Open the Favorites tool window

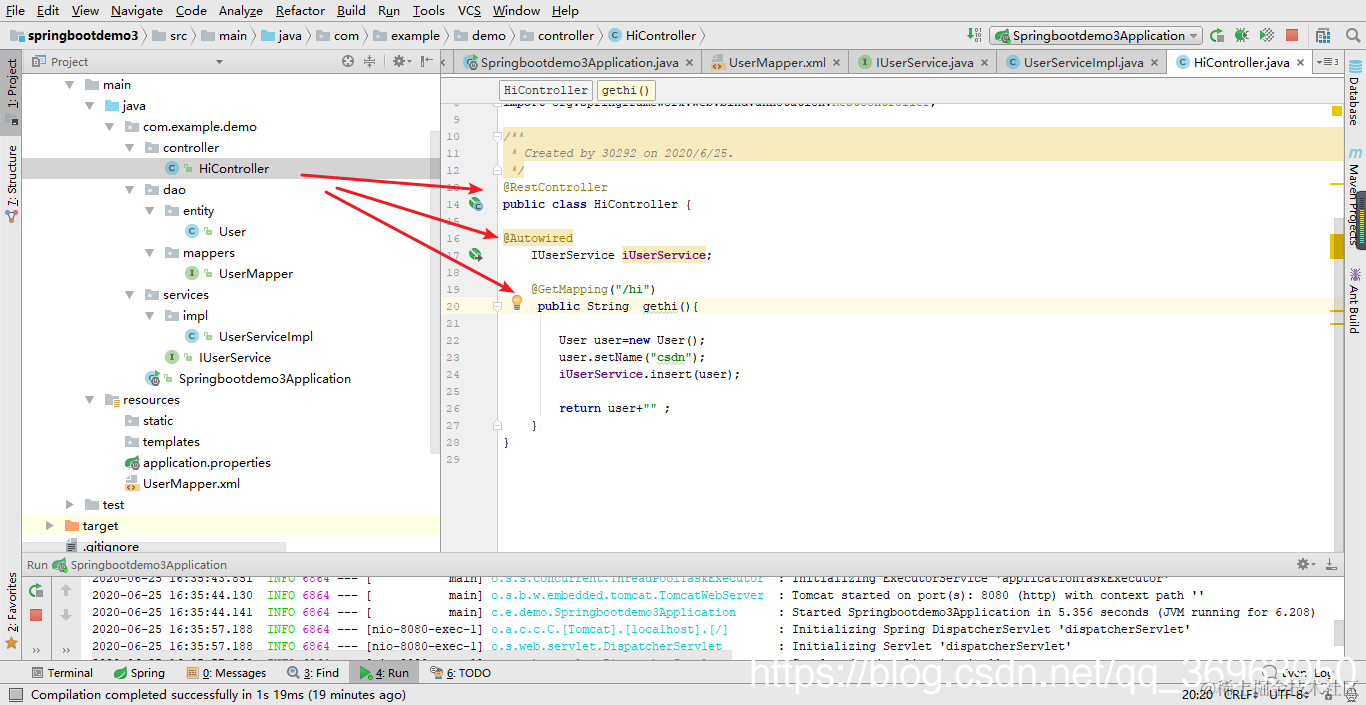click(12, 611)
